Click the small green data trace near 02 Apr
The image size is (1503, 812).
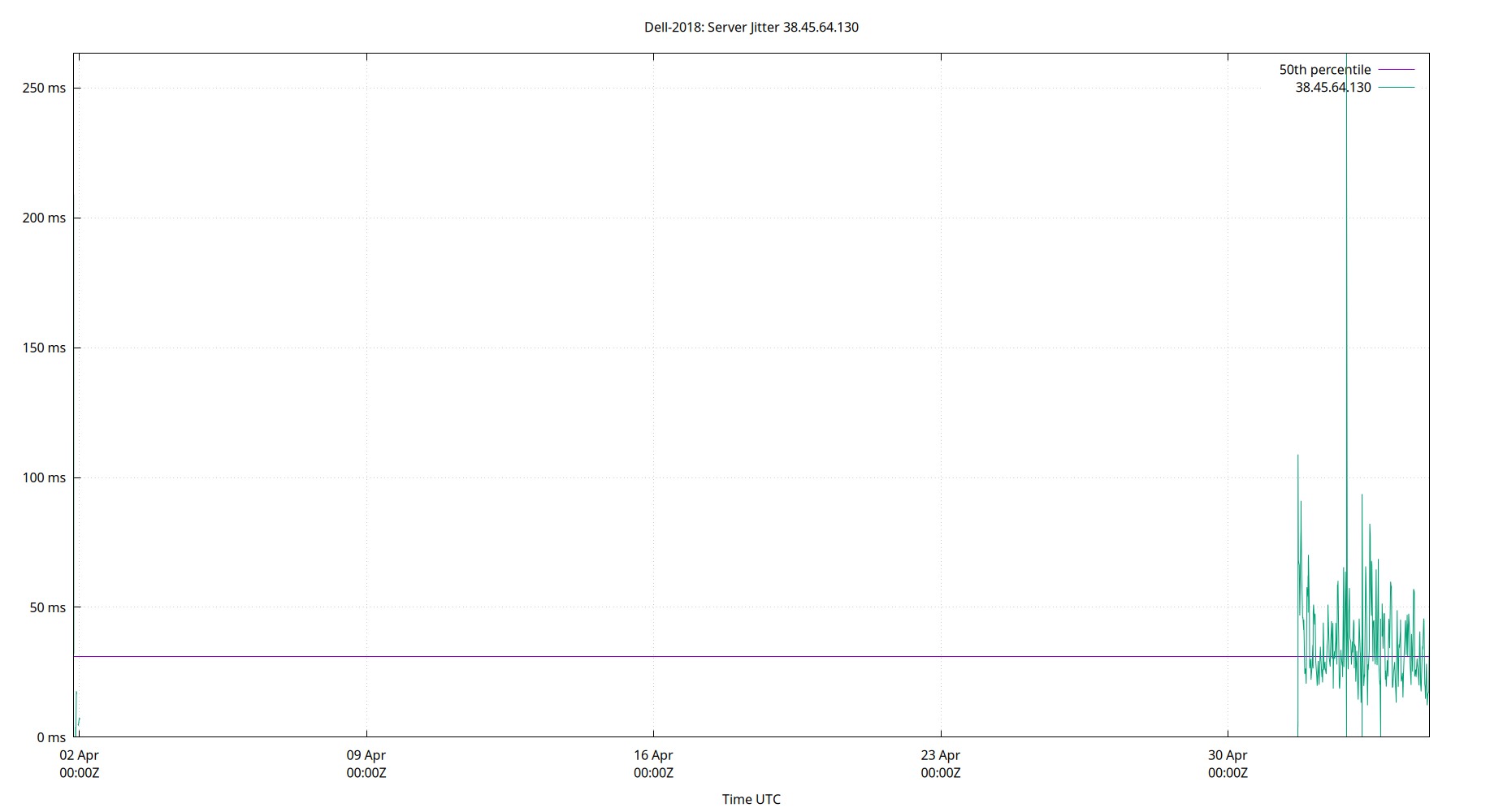[76, 715]
